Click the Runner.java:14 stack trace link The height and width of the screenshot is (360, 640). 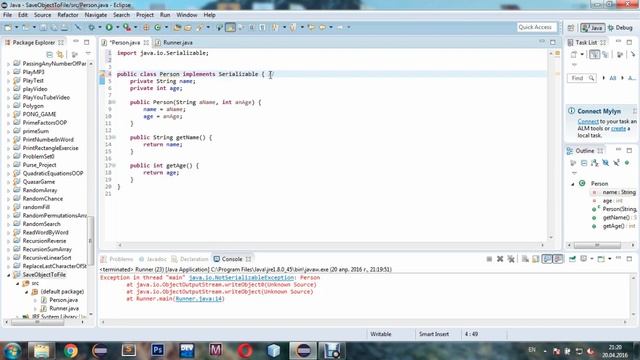click(199, 299)
